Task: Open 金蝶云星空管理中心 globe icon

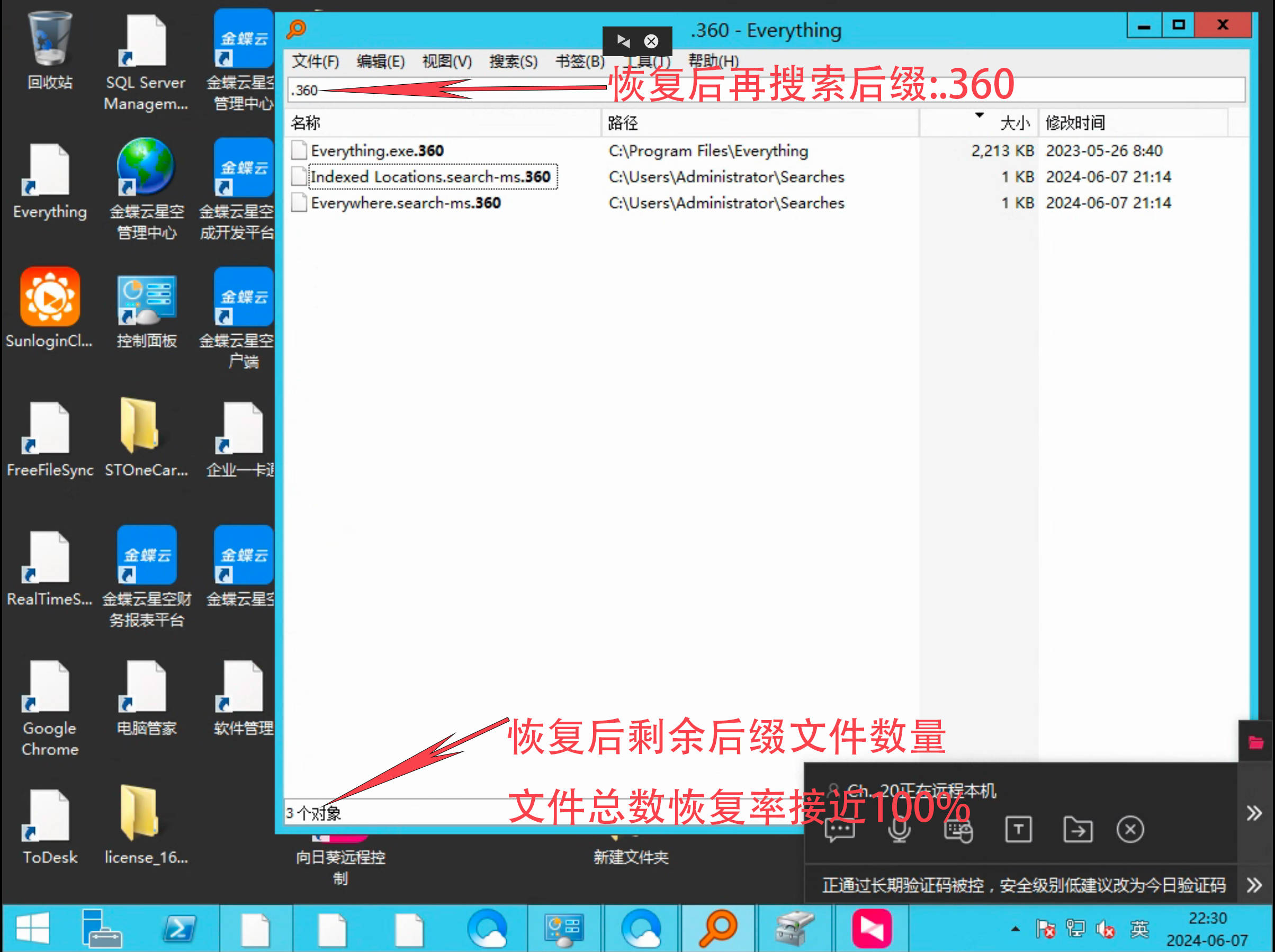Action: click(x=147, y=189)
